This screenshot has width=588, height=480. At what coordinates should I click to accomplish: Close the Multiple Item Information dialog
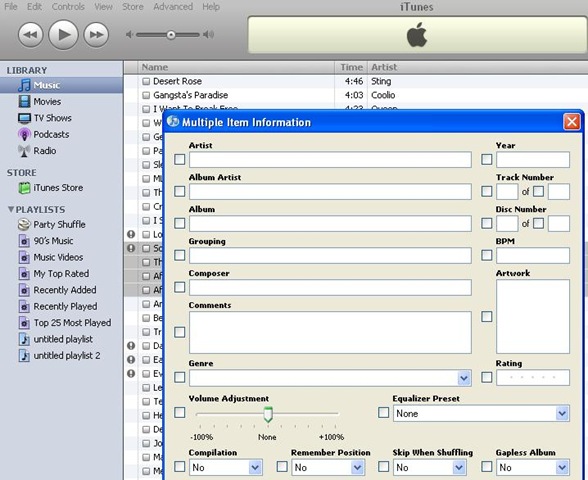coord(572,122)
